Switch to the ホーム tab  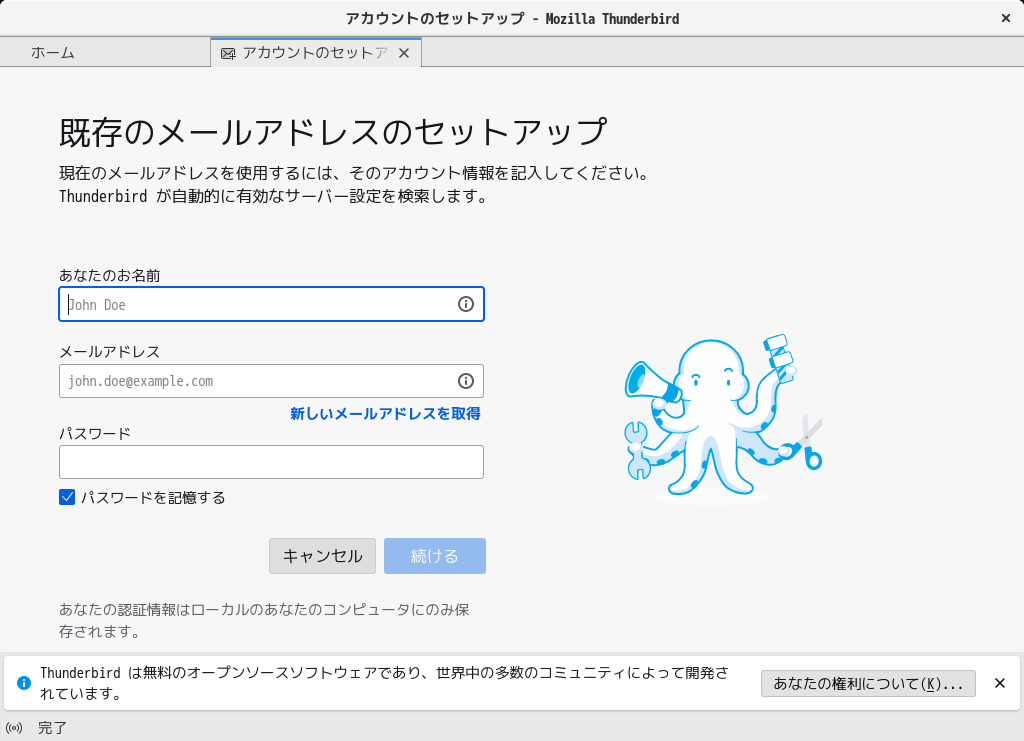pos(106,53)
